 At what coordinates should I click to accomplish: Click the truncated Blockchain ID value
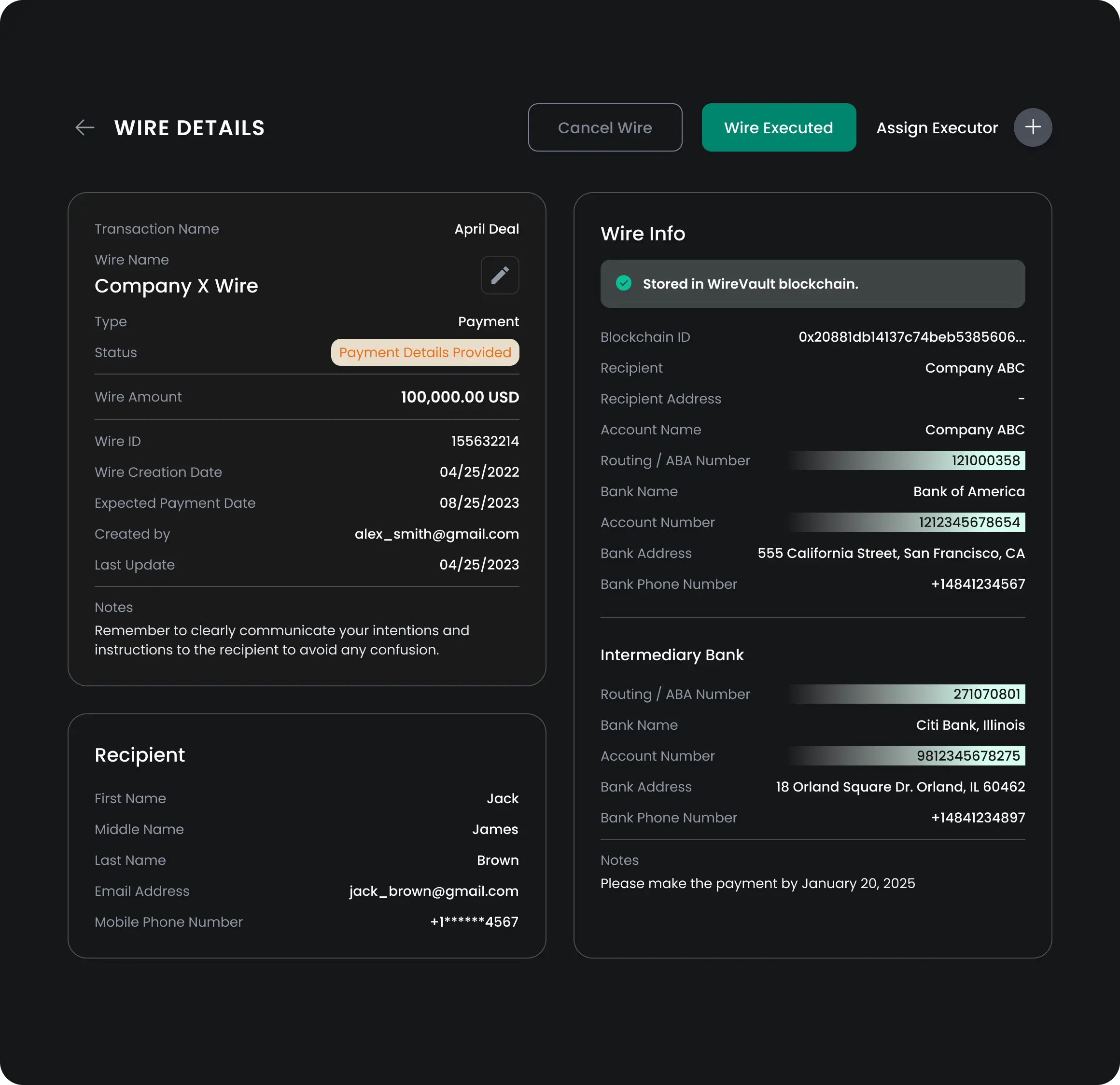(x=911, y=337)
